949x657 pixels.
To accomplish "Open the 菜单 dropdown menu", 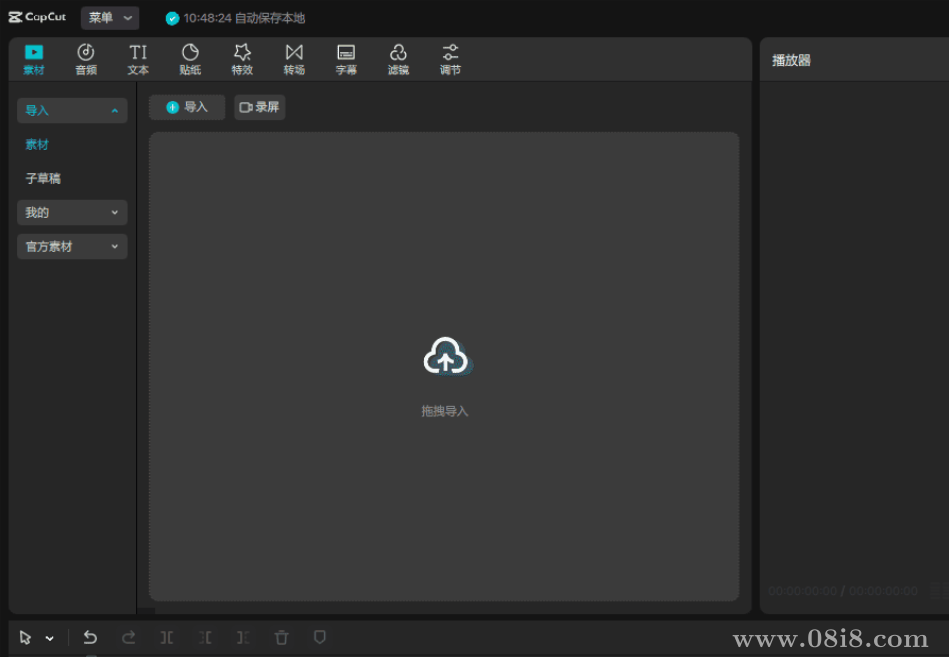I will click(109, 18).
